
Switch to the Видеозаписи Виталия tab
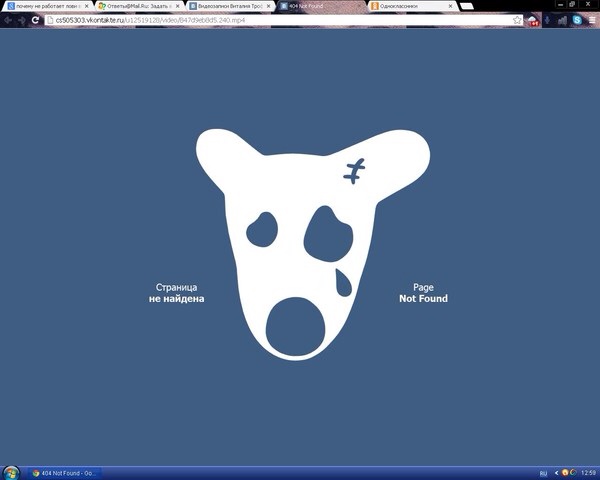click(229, 6)
